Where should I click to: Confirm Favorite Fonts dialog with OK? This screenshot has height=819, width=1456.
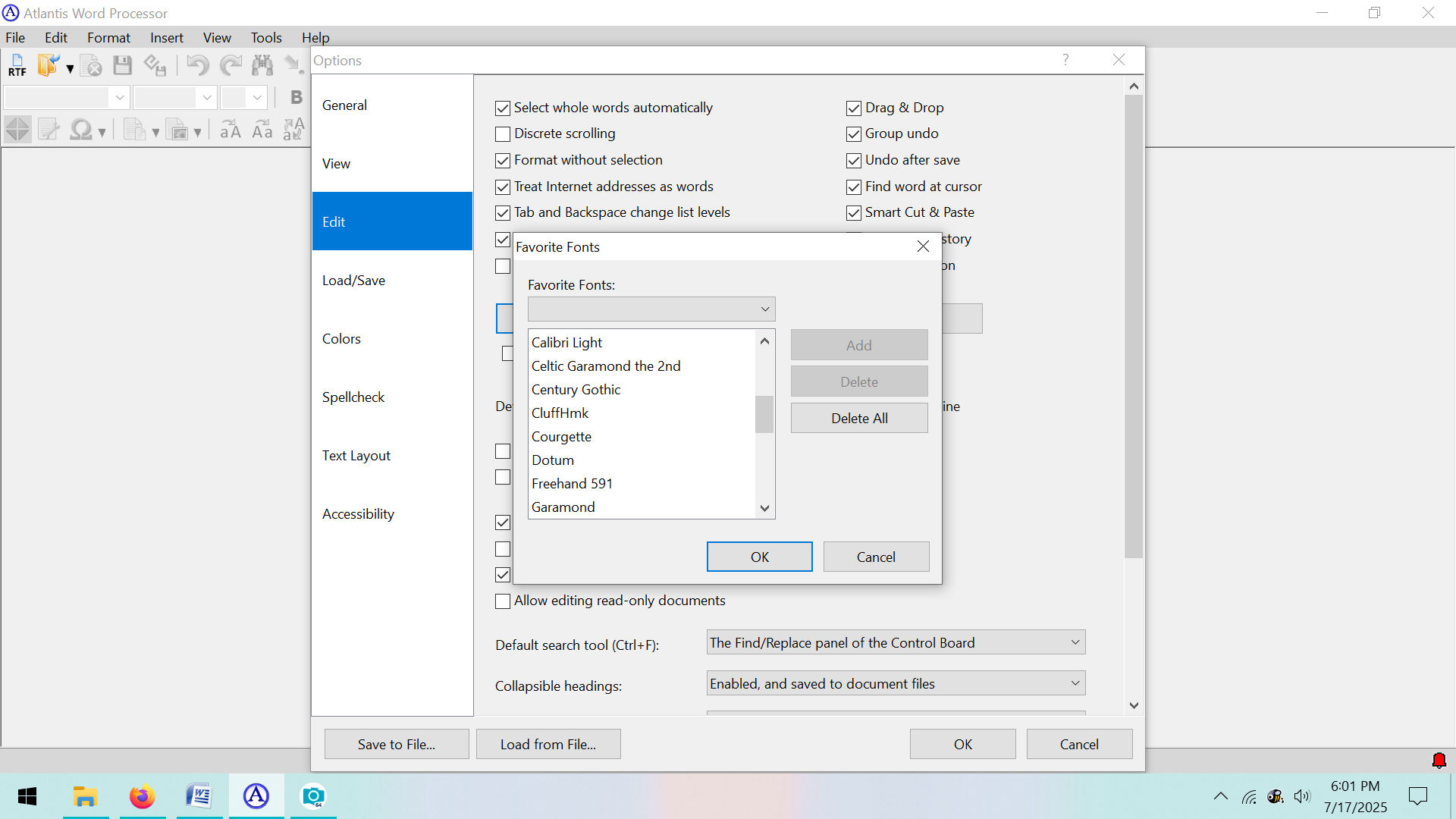click(759, 557)
